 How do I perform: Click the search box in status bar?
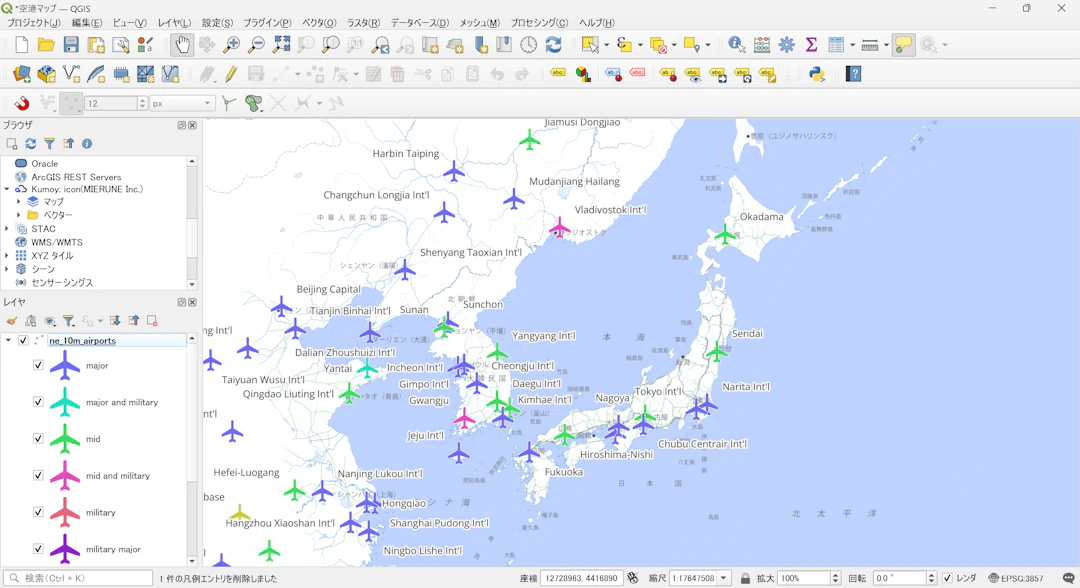click(80, 578)
